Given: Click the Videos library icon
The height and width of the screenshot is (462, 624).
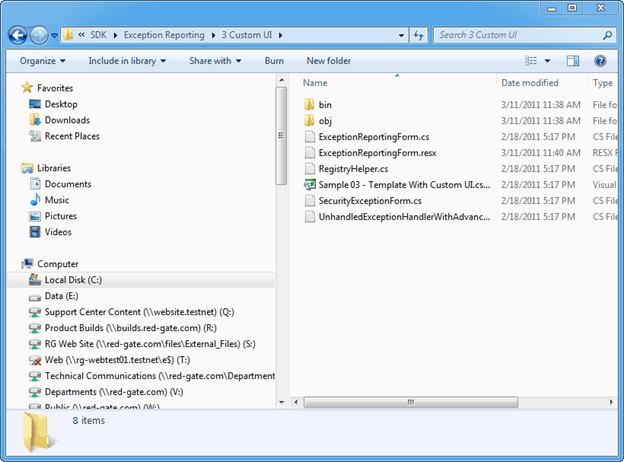Looking at the screenshot, I should tap(35, 232).
